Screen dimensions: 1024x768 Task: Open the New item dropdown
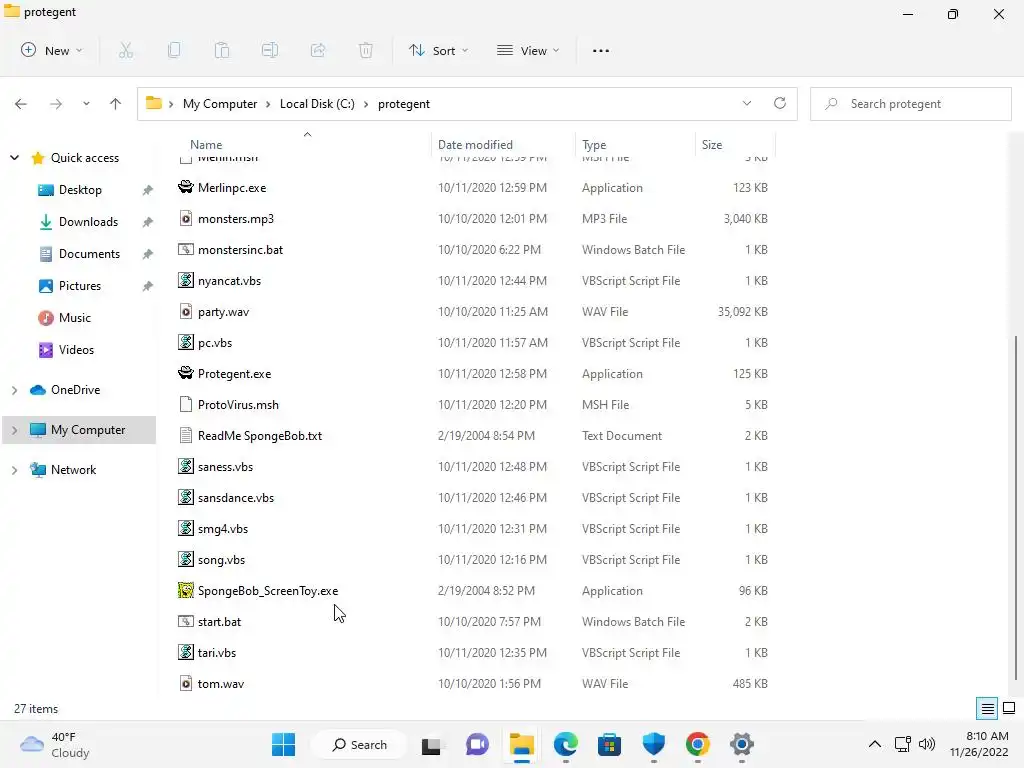click(52, 50)
